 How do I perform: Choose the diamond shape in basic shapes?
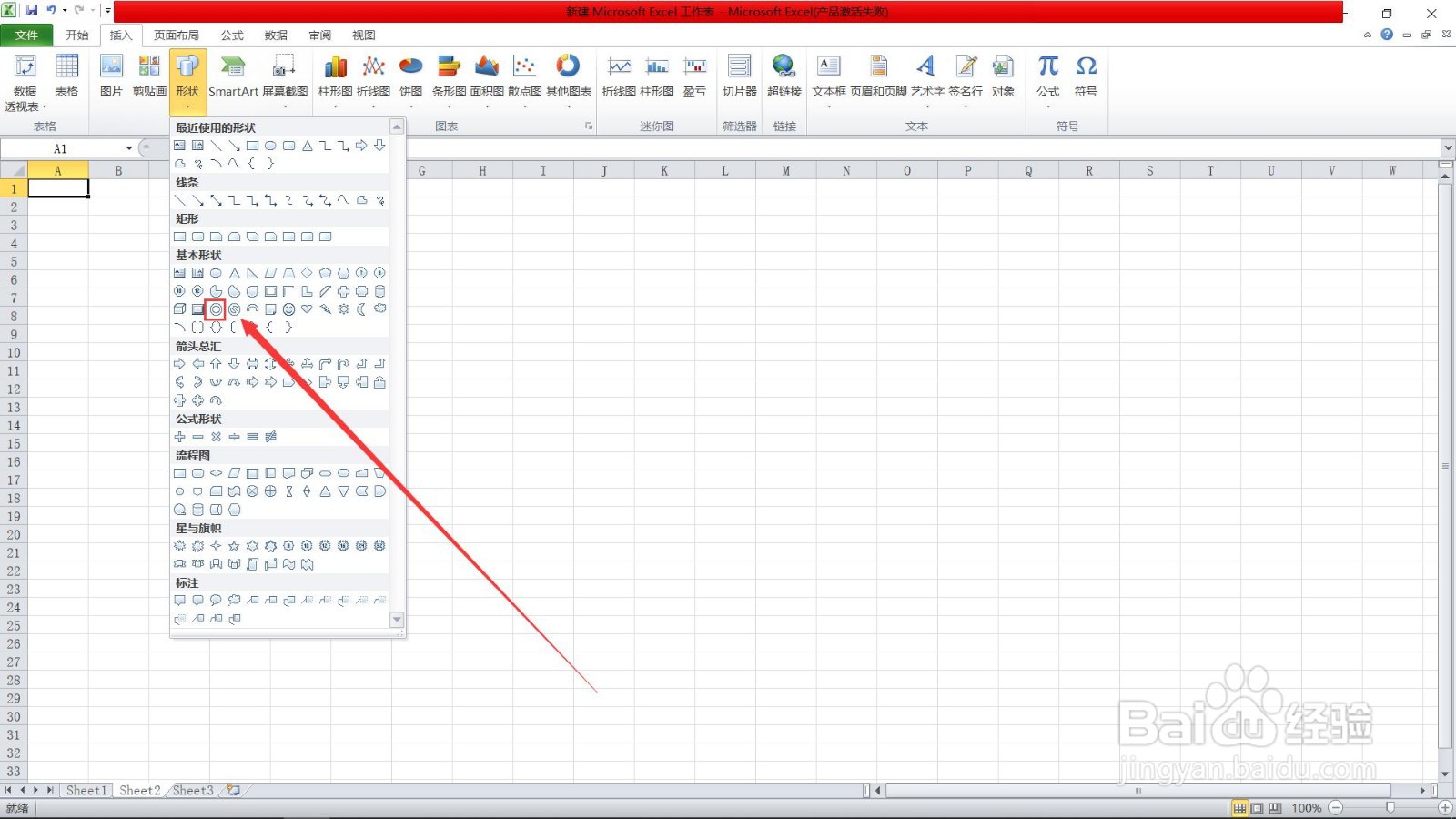pos(307,273)
